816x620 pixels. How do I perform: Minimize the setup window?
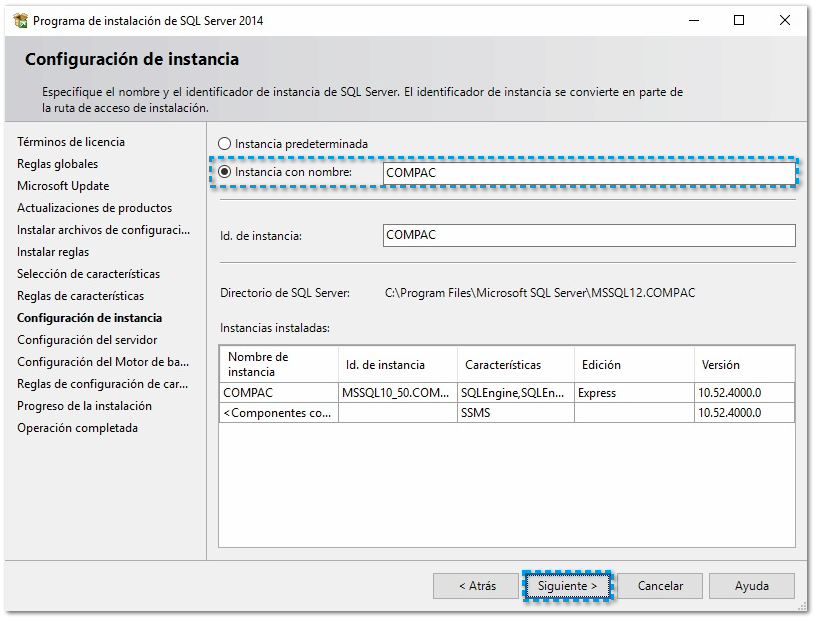click(694, 21)
